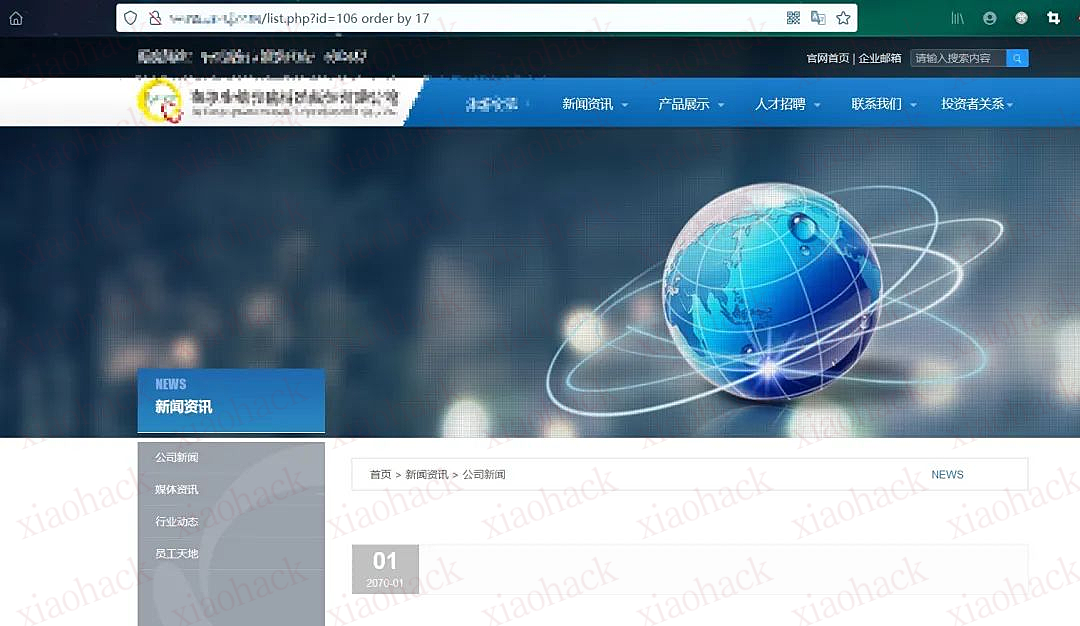1080x626 pixels.
Task: Open the 企业邮箱 link
Action: 880,57
